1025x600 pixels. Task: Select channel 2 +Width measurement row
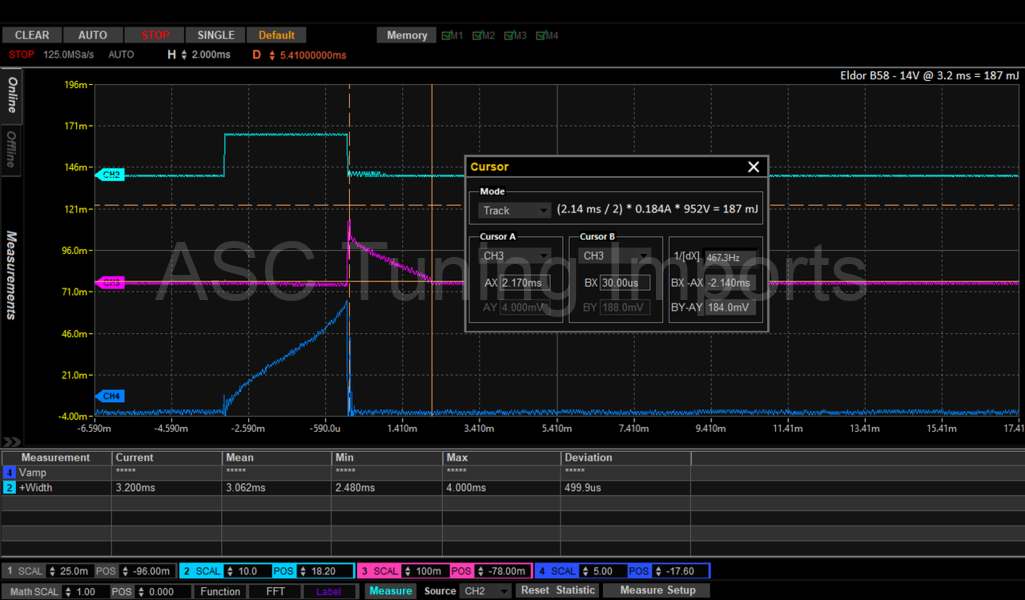(x=346, y=488)
